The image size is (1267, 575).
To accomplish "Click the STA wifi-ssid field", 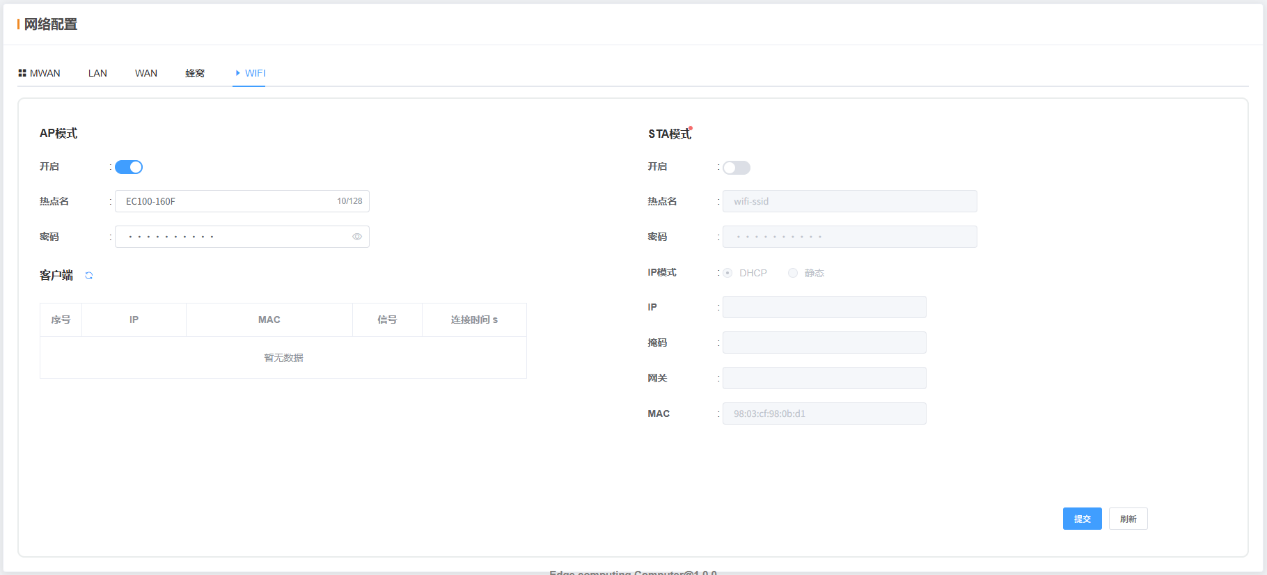I will coord(849,201).
